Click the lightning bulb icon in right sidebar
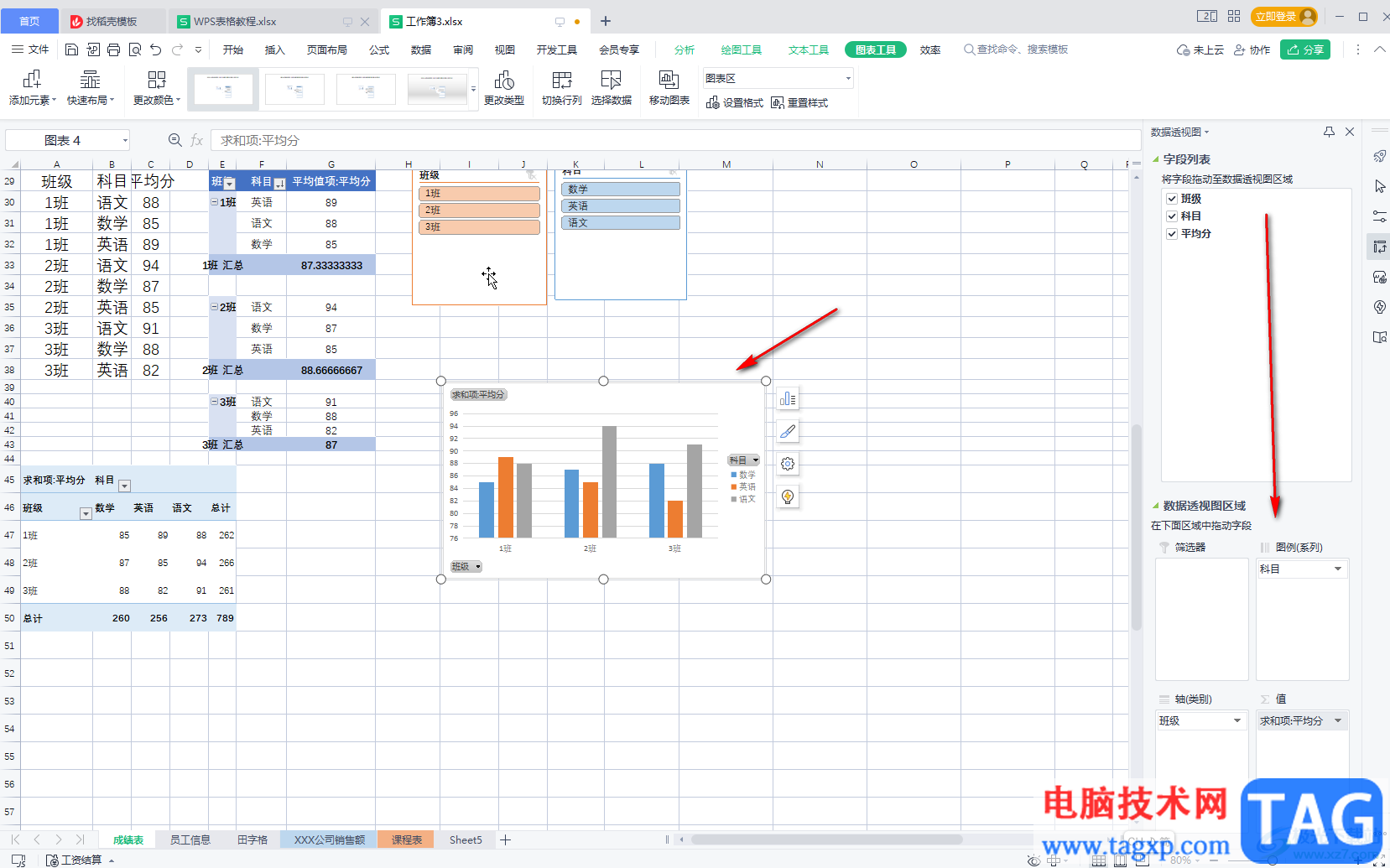The image size is (1390, 868). click(1379, 307)
